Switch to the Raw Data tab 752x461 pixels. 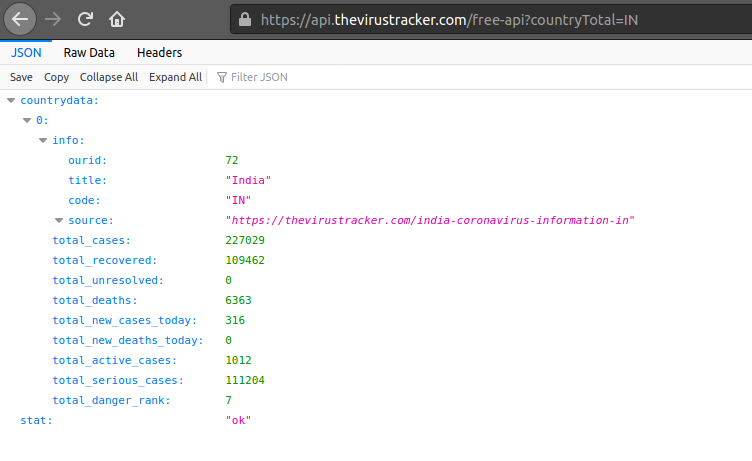[89, 53]
